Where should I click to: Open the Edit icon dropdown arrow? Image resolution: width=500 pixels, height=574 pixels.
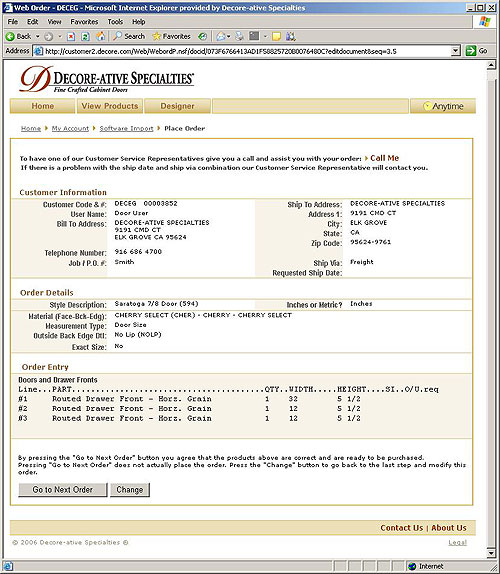point(266,36)
